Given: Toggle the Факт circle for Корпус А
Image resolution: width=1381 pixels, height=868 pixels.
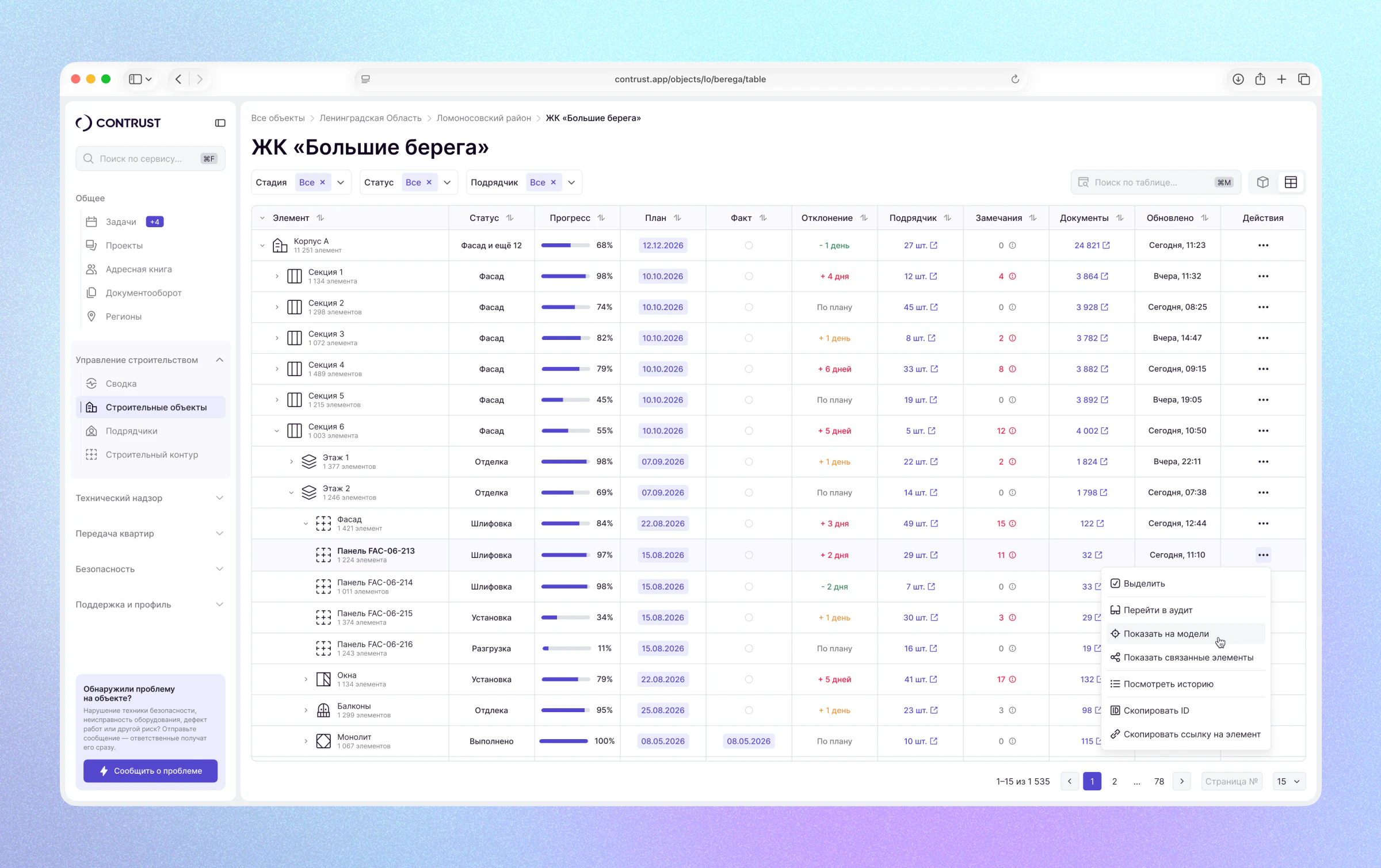Looking at the screenshot, I should (749, 246).
